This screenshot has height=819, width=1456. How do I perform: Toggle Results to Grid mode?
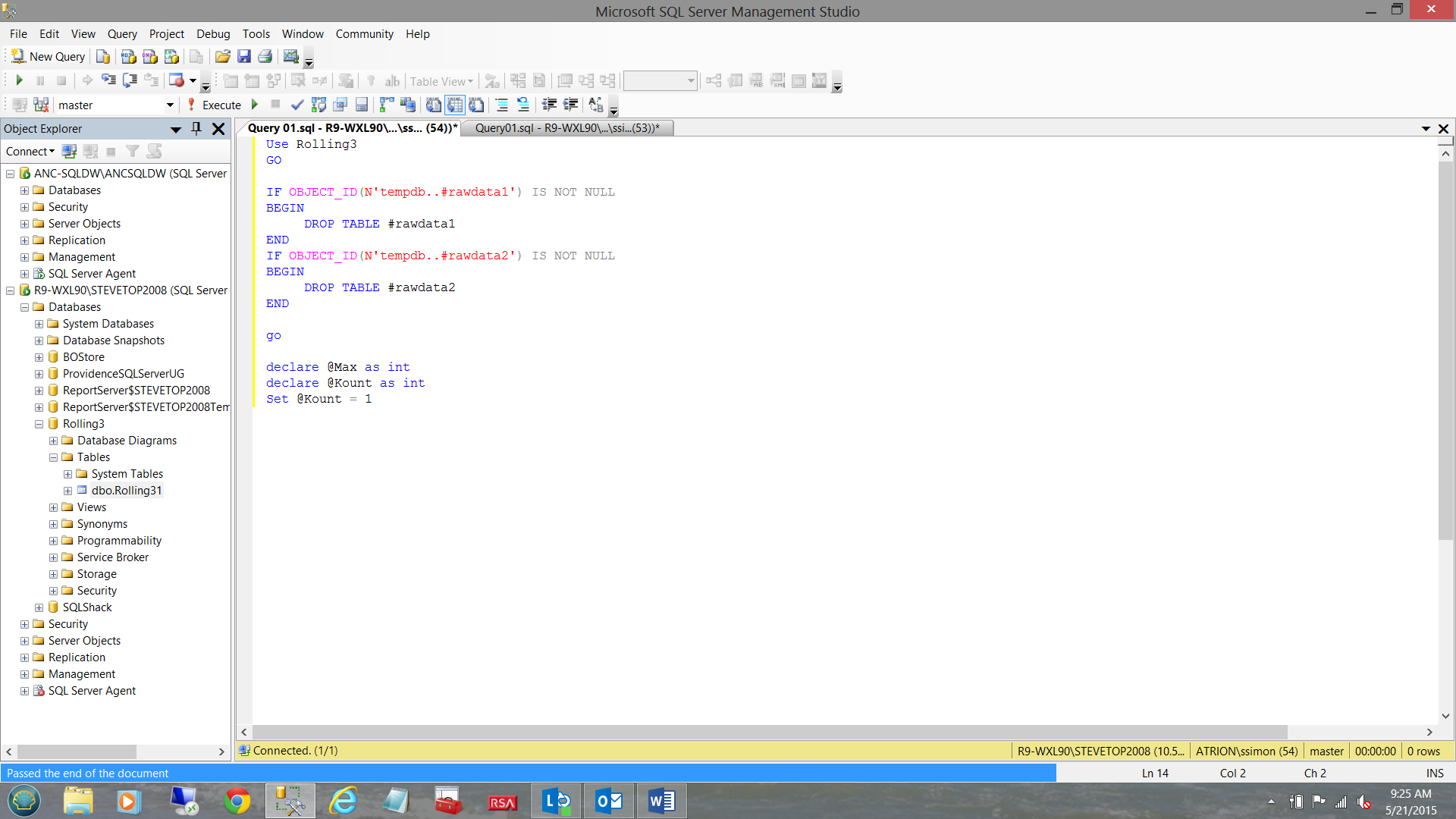coord(454,105)
